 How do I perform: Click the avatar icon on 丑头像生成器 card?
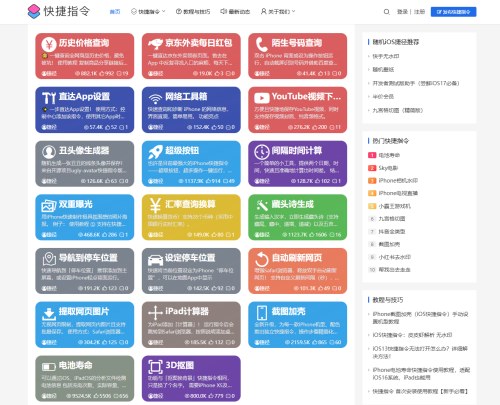coord(49,152)
